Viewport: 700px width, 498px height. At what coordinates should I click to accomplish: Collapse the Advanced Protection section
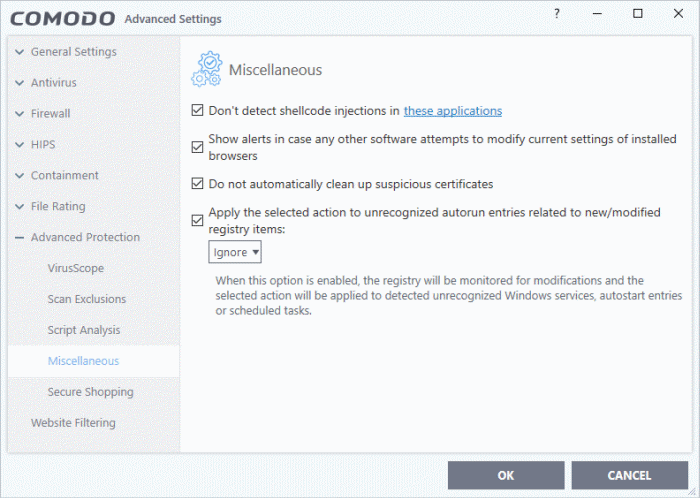click(x=19, y=237)
